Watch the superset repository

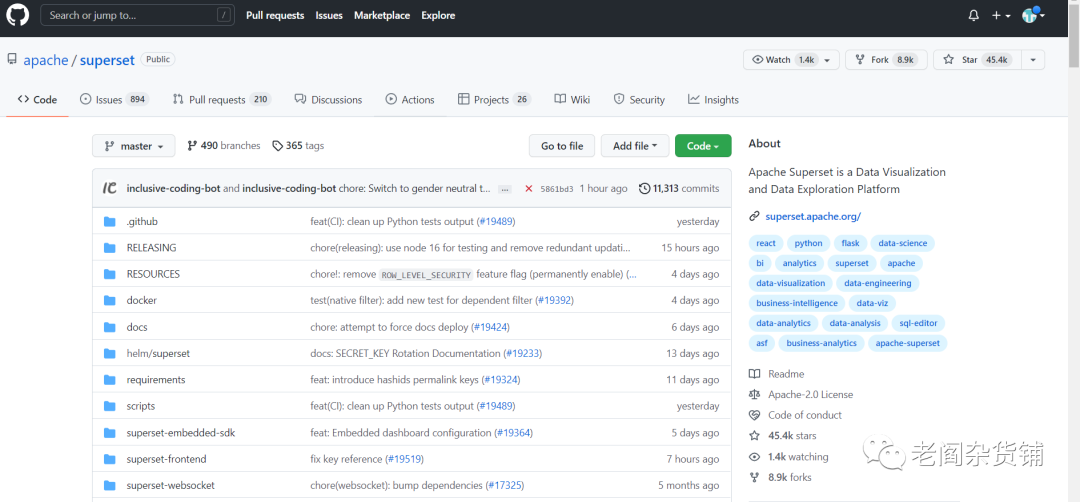(791, 60)
